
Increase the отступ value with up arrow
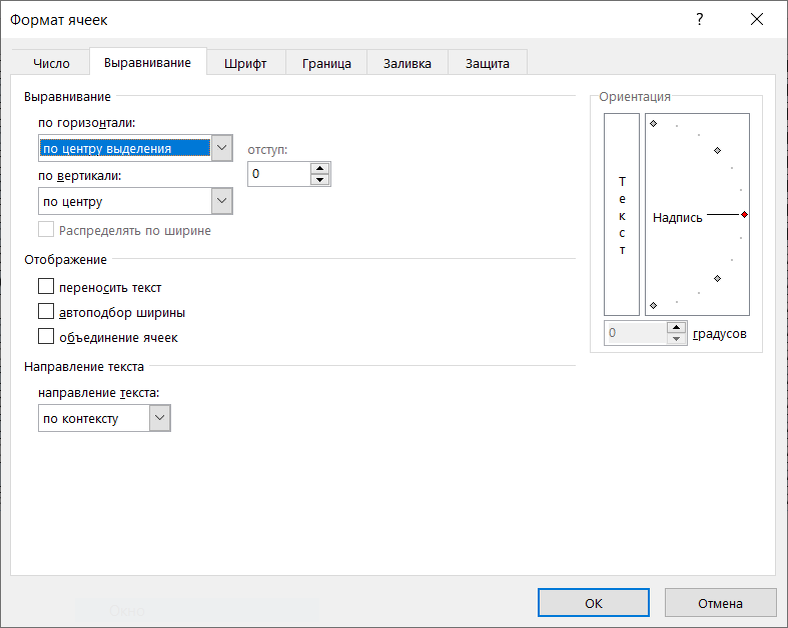click(320, 168)
